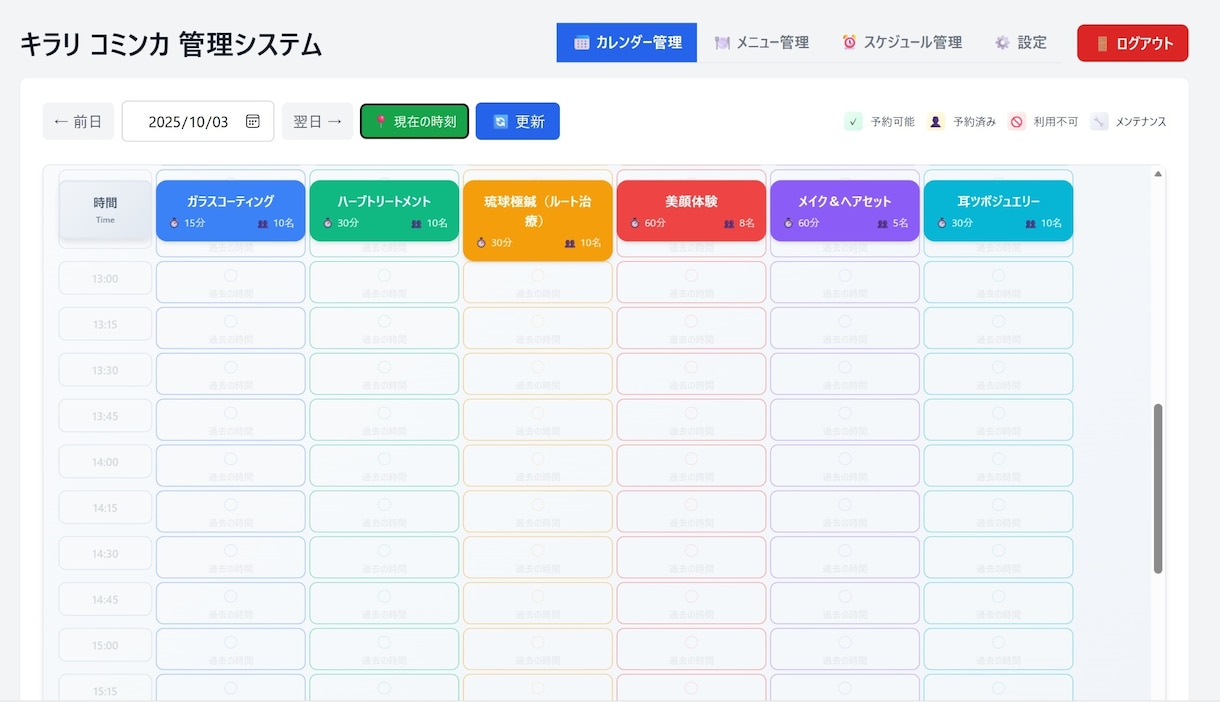Image resolution: width=1220 pixels, height=702 pixels.
Task: Click people icon in 琉球極鍼 header
Action: [x=570, y=243]
